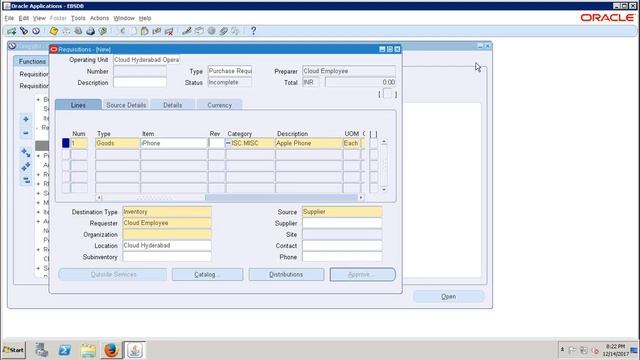Click the Subinventory input field
Screen dimensions: 640x360
(167, 257)
